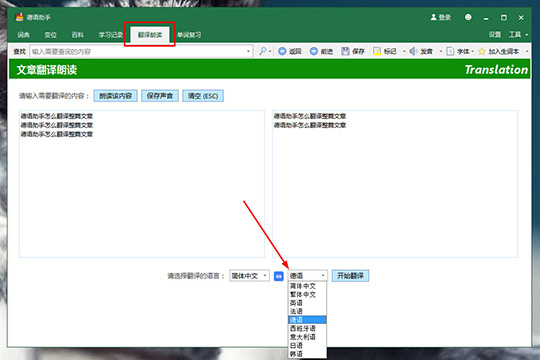
Task: Switch to the 百科 tab
Action: pos(77,35)
